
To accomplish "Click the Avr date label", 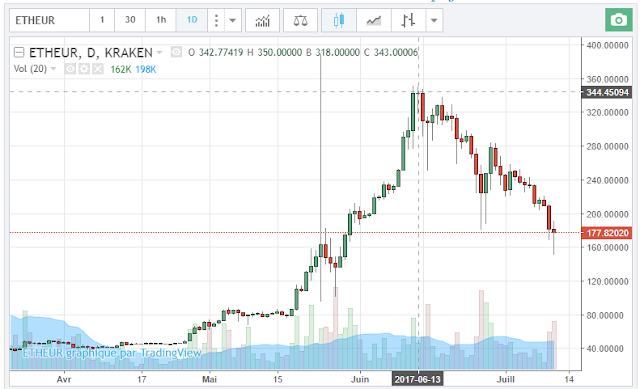I will (64, 379).
